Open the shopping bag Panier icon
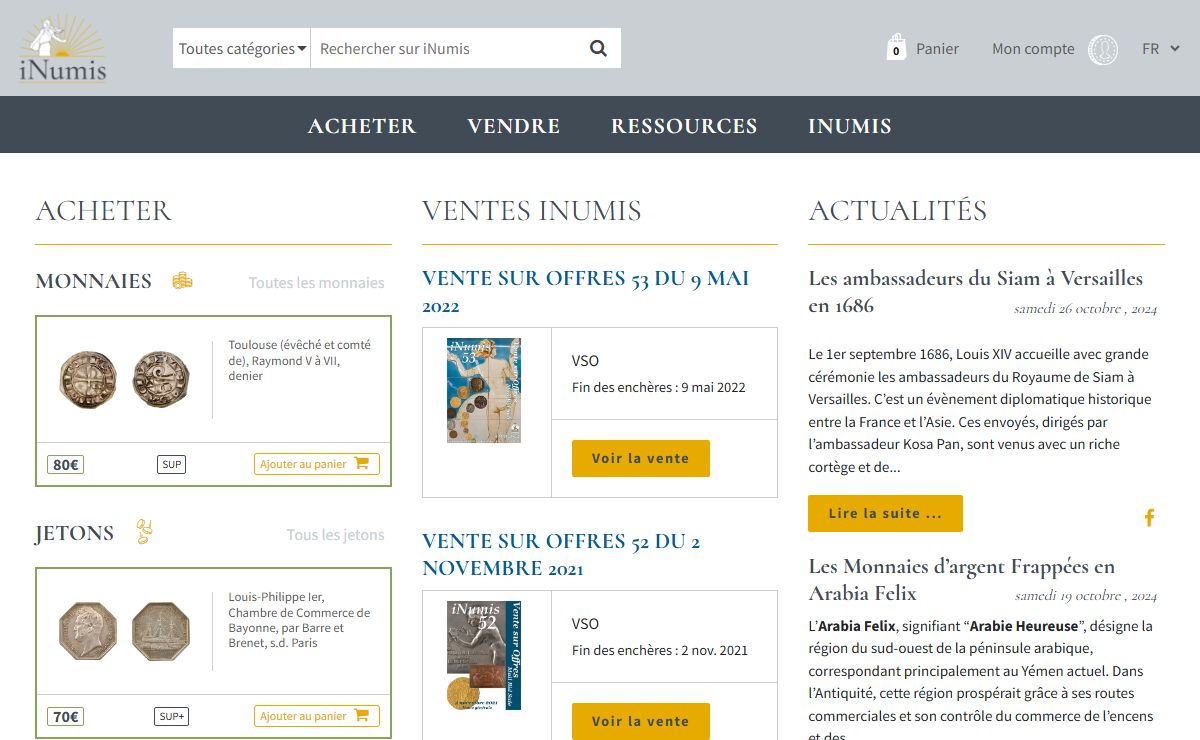Screen dimensions: 1200x740 coord(896,48)
